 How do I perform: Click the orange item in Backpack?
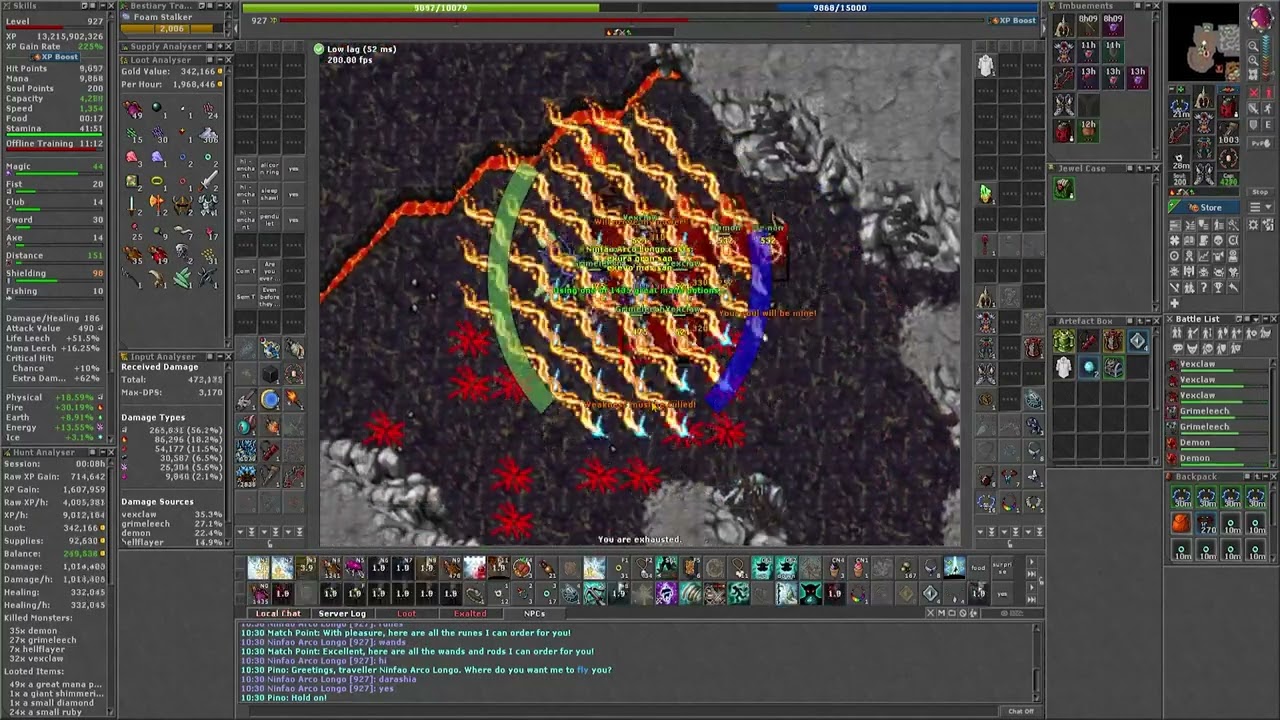(1181, 523)
